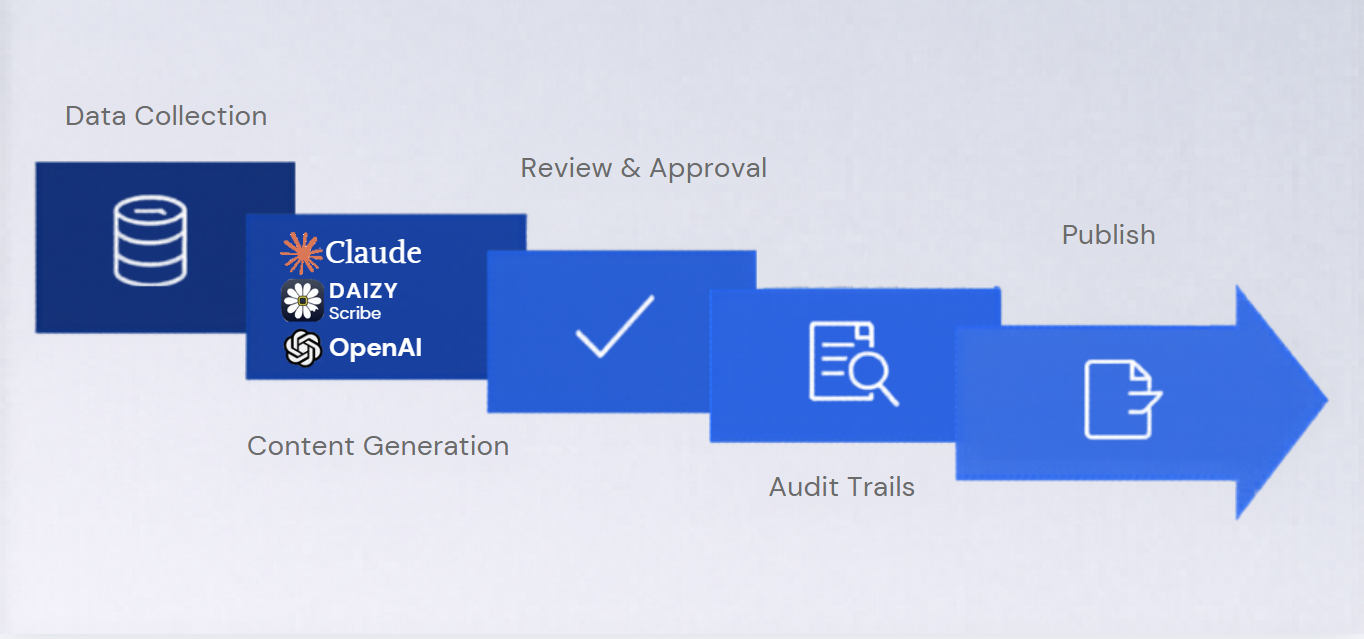
Task: Click the 'OpenAI' wordmark text
Action: coord(376,348)
